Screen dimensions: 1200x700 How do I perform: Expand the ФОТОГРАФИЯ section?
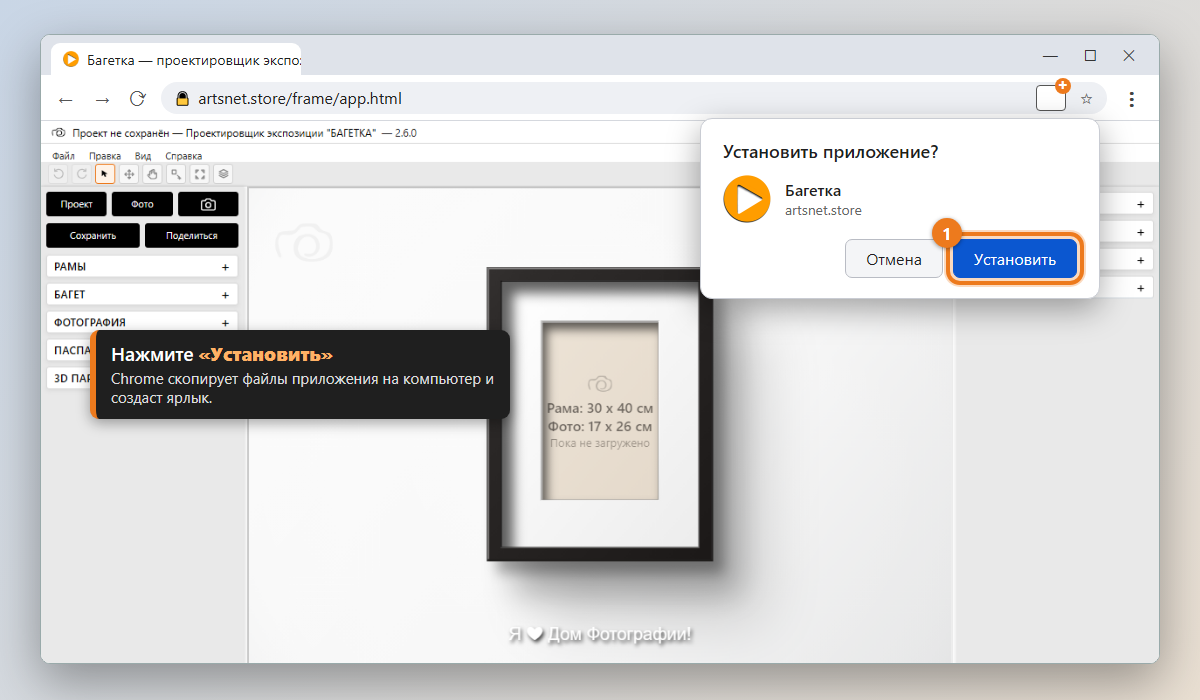[x=142, y=322]
